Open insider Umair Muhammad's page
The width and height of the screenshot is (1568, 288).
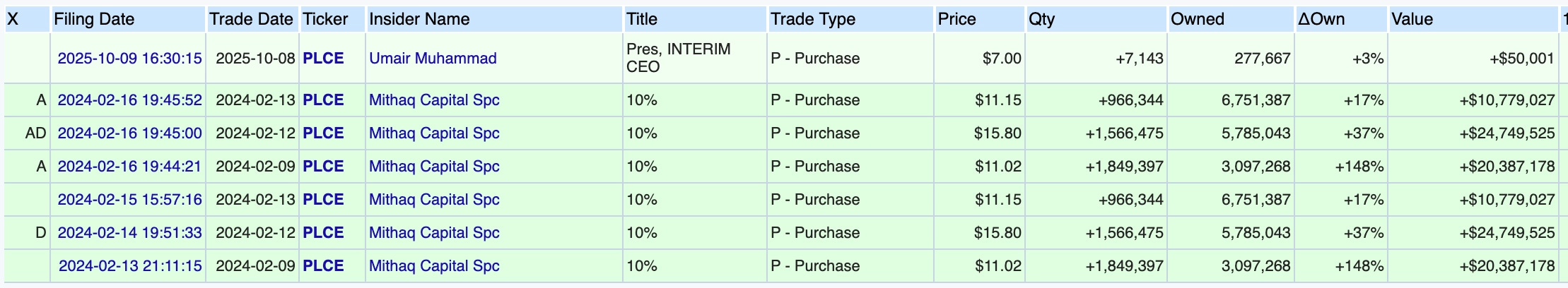click(x=433, y=58)
